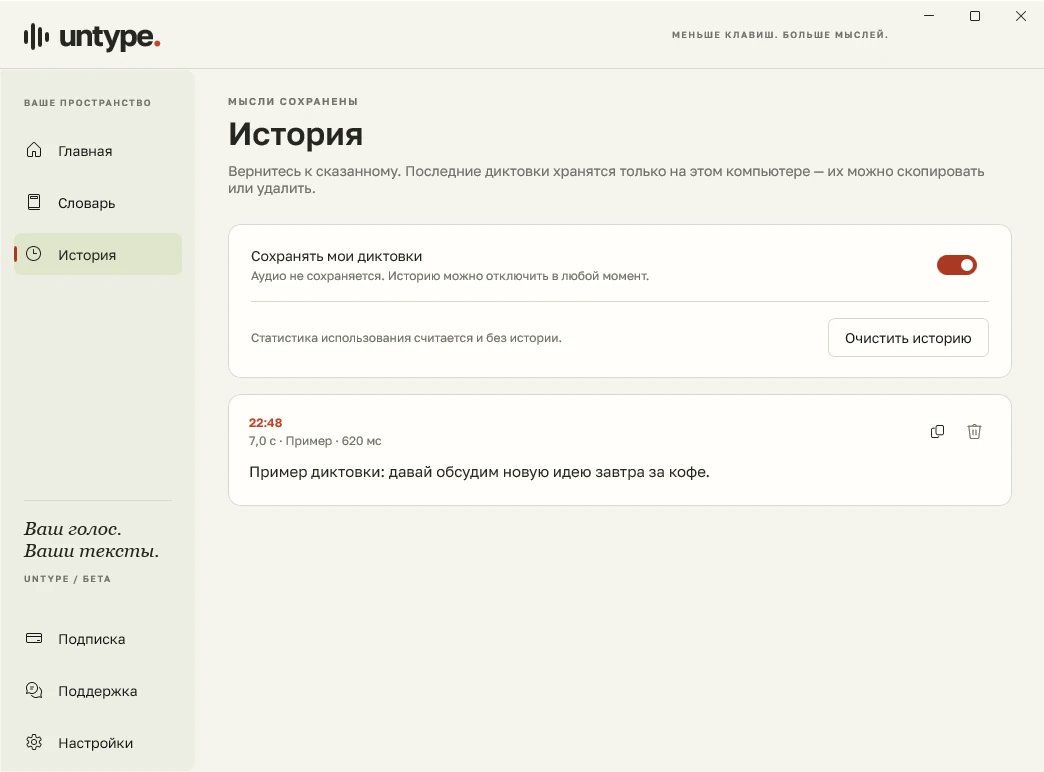Click the clock icon beside История
This screenshot has width=1044, height=772.
click(34, 254)
